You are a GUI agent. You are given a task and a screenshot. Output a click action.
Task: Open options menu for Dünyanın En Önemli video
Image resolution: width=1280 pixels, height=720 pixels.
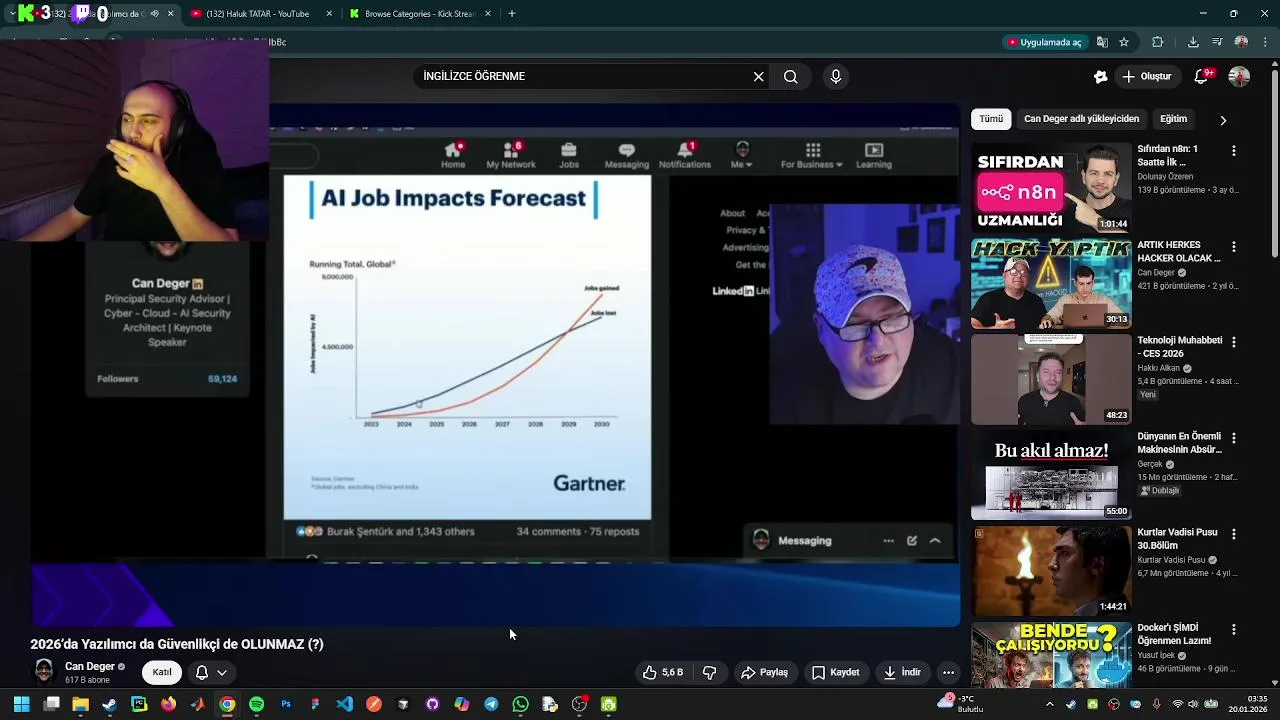[1234, 438]
